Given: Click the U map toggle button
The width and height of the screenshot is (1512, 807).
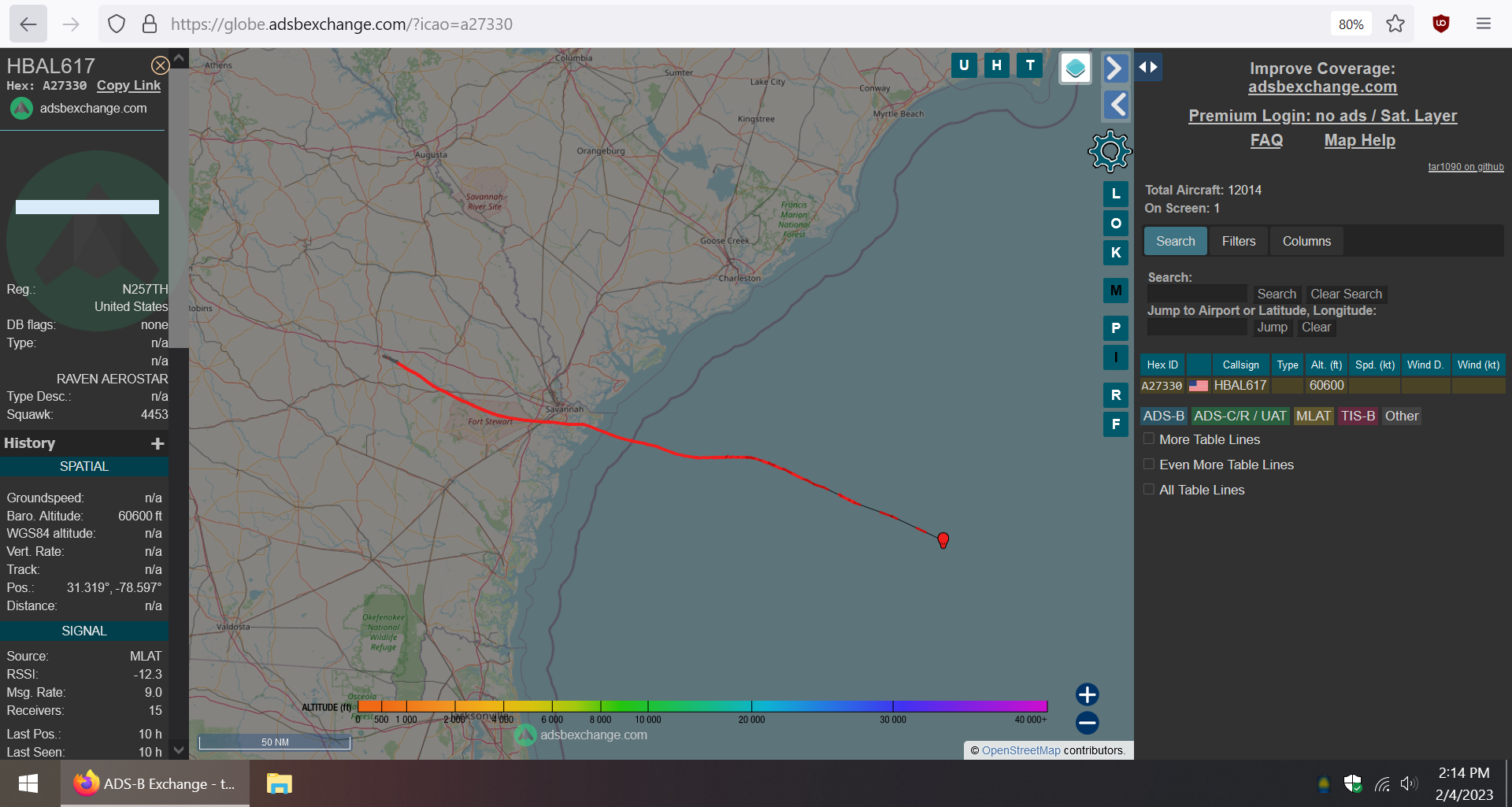Looking at the screenshot, I should pos(964,65).
